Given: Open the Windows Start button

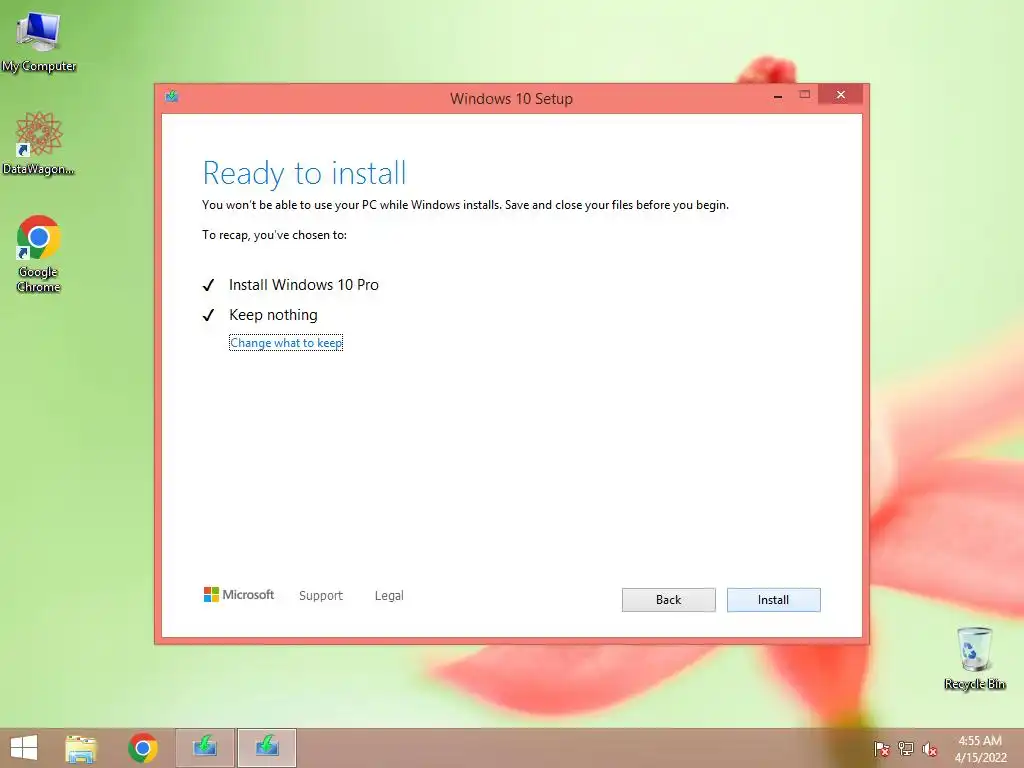Looking at the screenshot, I should (24, 748).
